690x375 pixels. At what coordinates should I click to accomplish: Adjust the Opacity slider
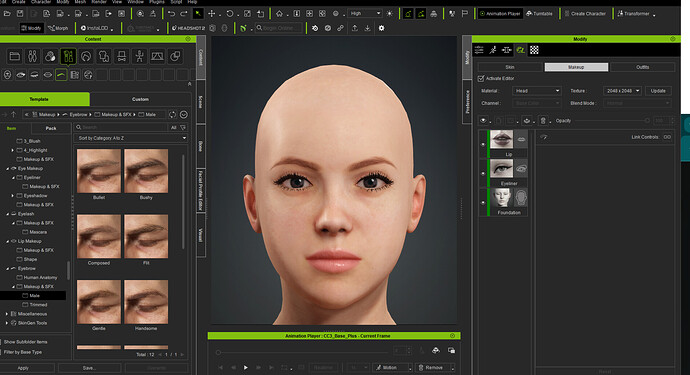click(611, 121)
